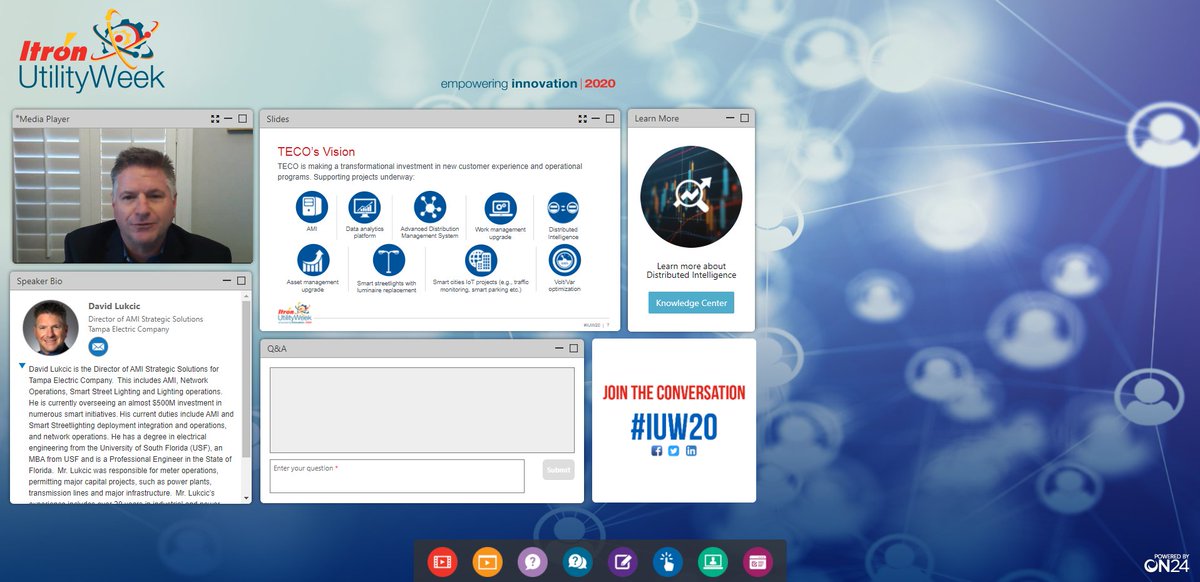Open the Media Player widget from the dock
Viewport: 1200px width, 582px height.
click(x=442, y=562)
